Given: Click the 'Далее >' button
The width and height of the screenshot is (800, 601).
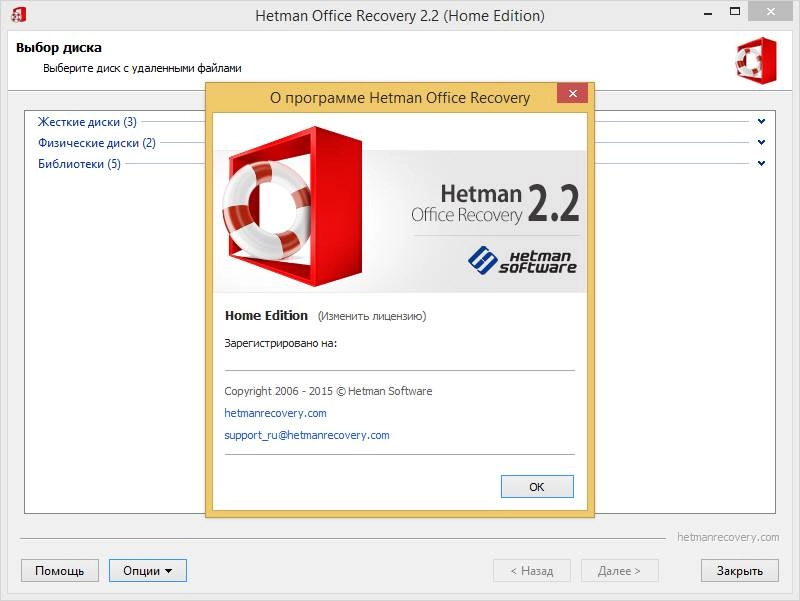Looking at the screenshot, I should tap(619, 570).
